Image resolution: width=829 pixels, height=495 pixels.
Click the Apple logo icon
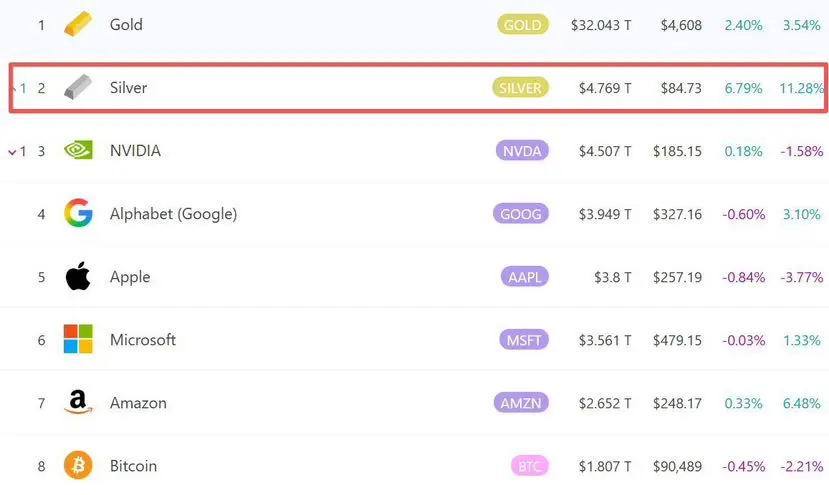[78, 277]
